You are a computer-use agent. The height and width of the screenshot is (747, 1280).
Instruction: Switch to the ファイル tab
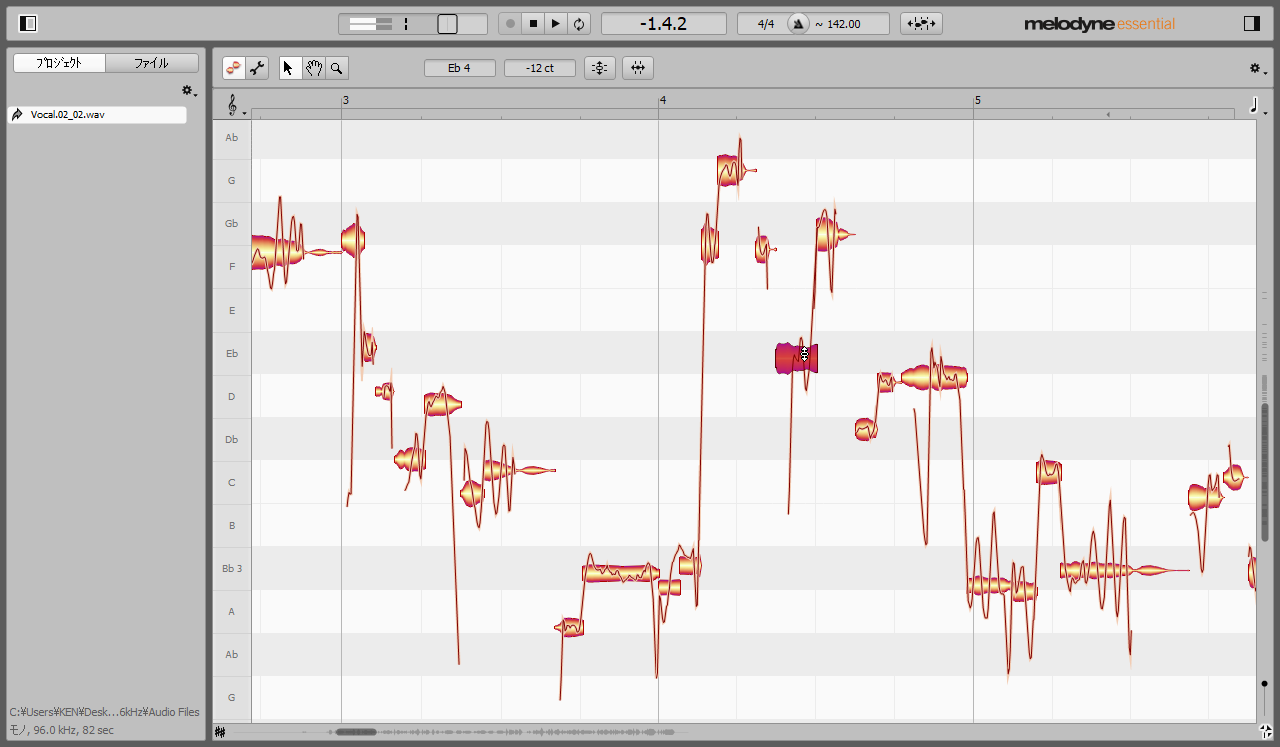point(152,63)
